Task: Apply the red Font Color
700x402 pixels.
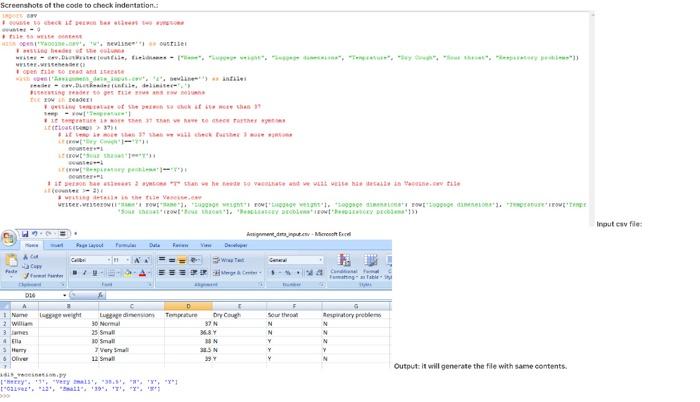Action: 142,273
